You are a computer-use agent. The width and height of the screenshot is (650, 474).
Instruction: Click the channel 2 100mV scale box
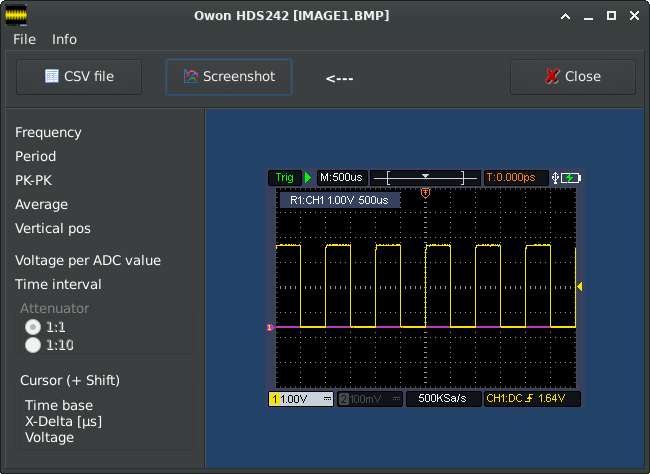pyautogui.click(x=370, y=399)
